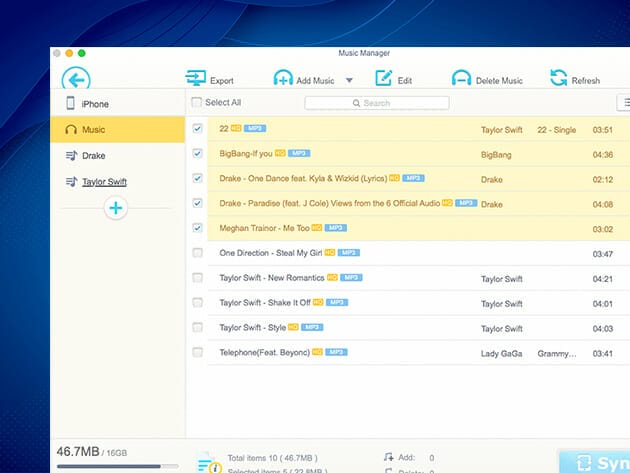This screenshot has height=473, width=630.
Task: Check the One Direction - Steal My Girl box
Action: point(197,253)
